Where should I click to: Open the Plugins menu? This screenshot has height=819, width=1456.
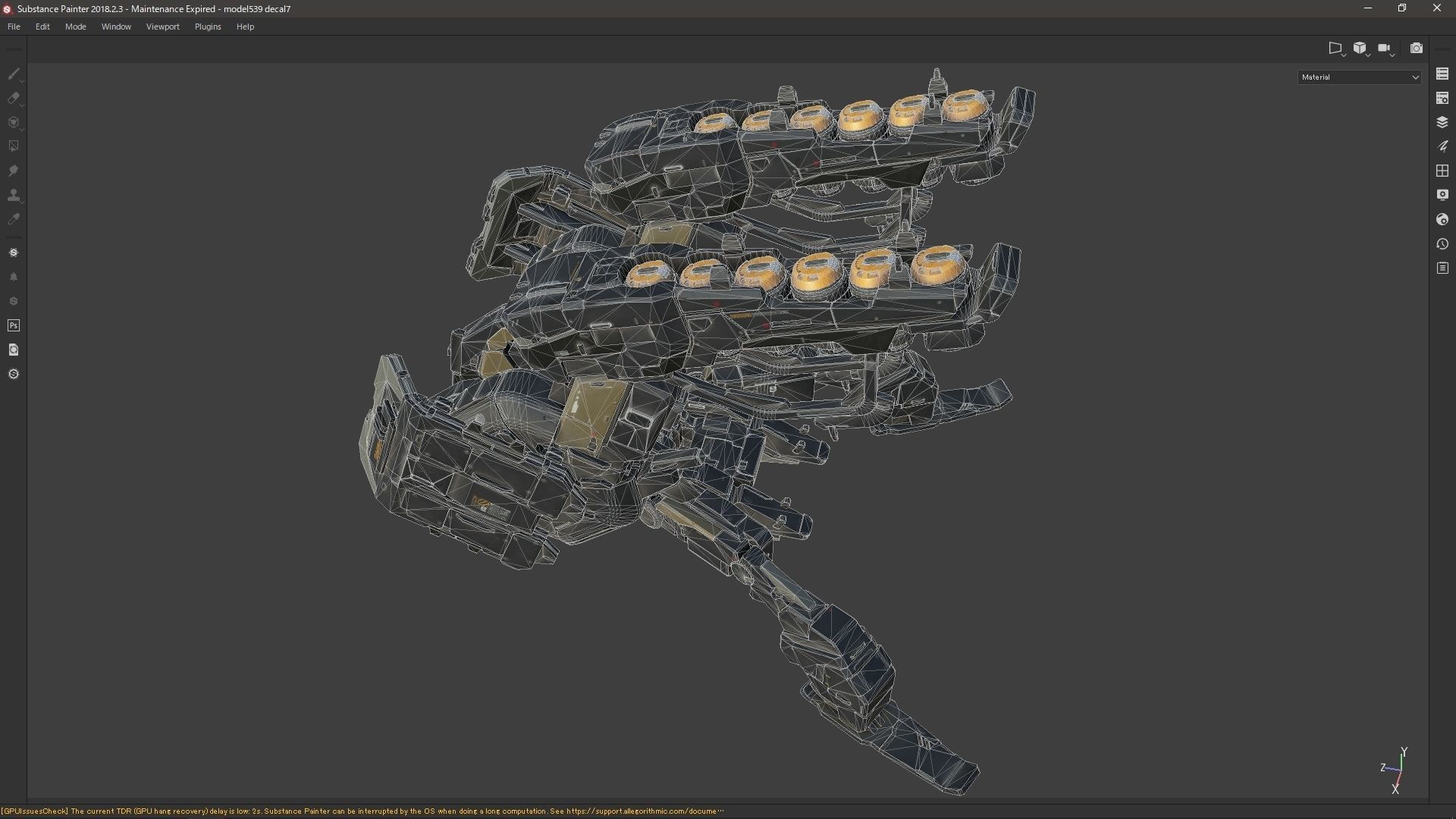coord(208,27)
